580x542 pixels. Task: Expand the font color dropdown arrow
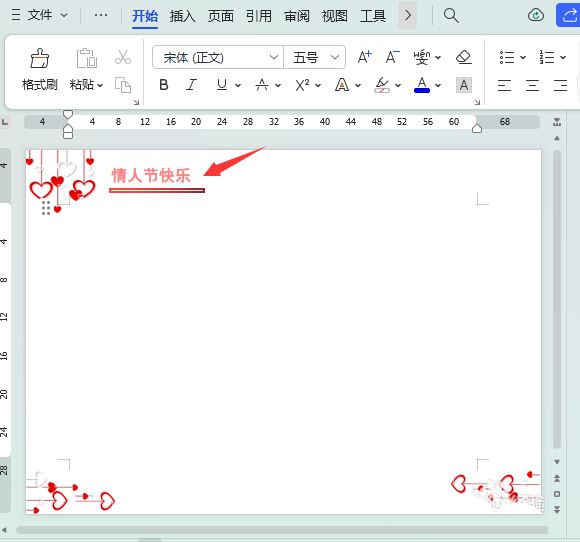tap(438, 85)
